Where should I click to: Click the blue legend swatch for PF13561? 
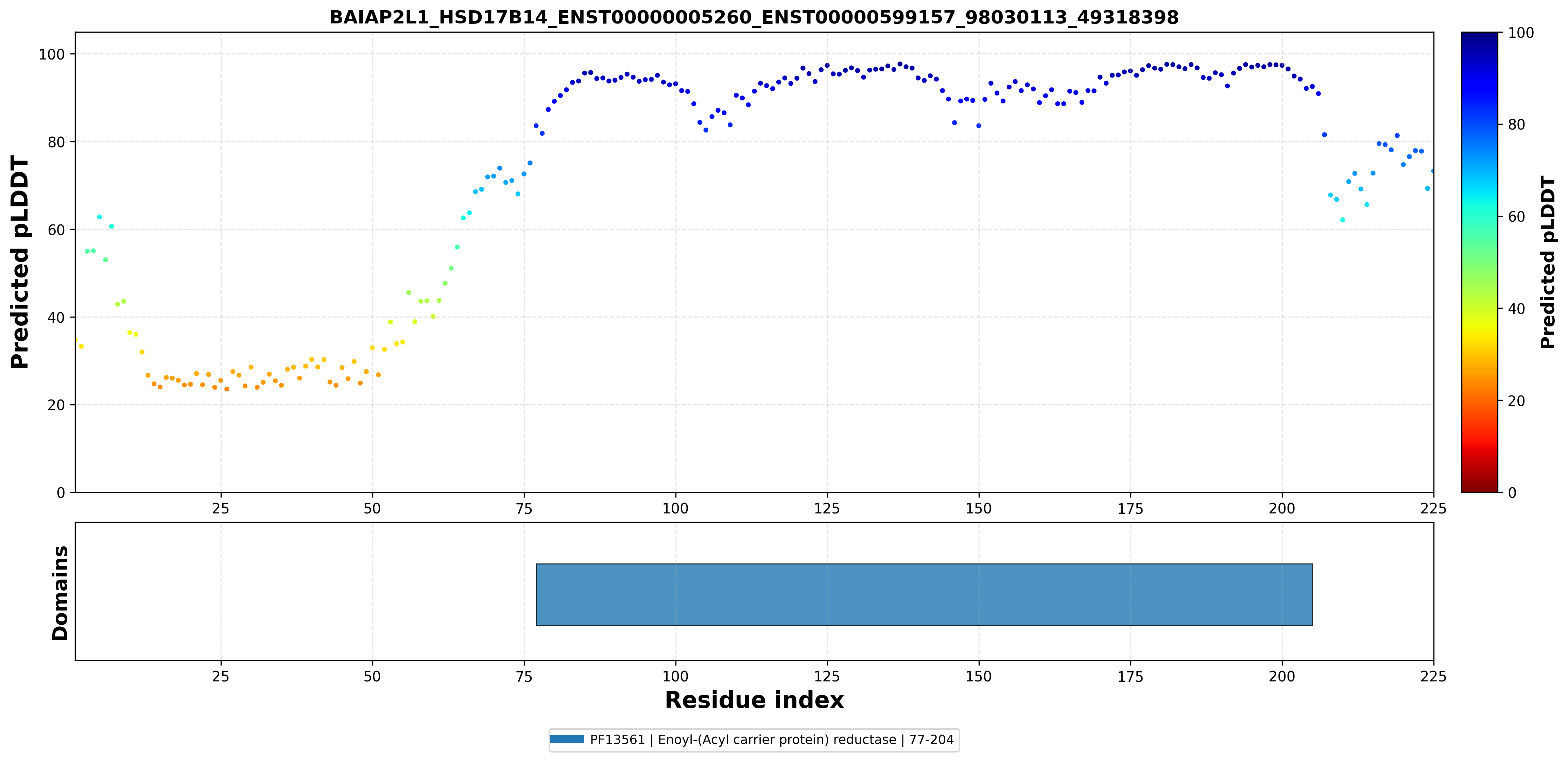tap(567, 740)
